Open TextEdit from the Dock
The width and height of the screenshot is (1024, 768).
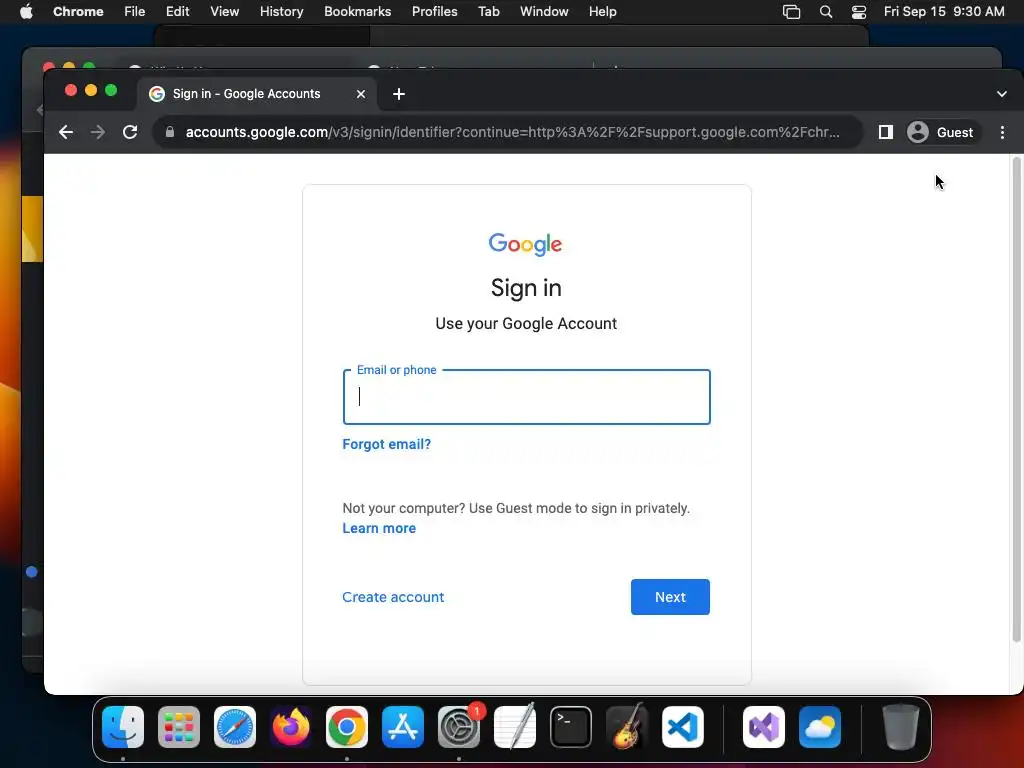(x=515, y=727)
